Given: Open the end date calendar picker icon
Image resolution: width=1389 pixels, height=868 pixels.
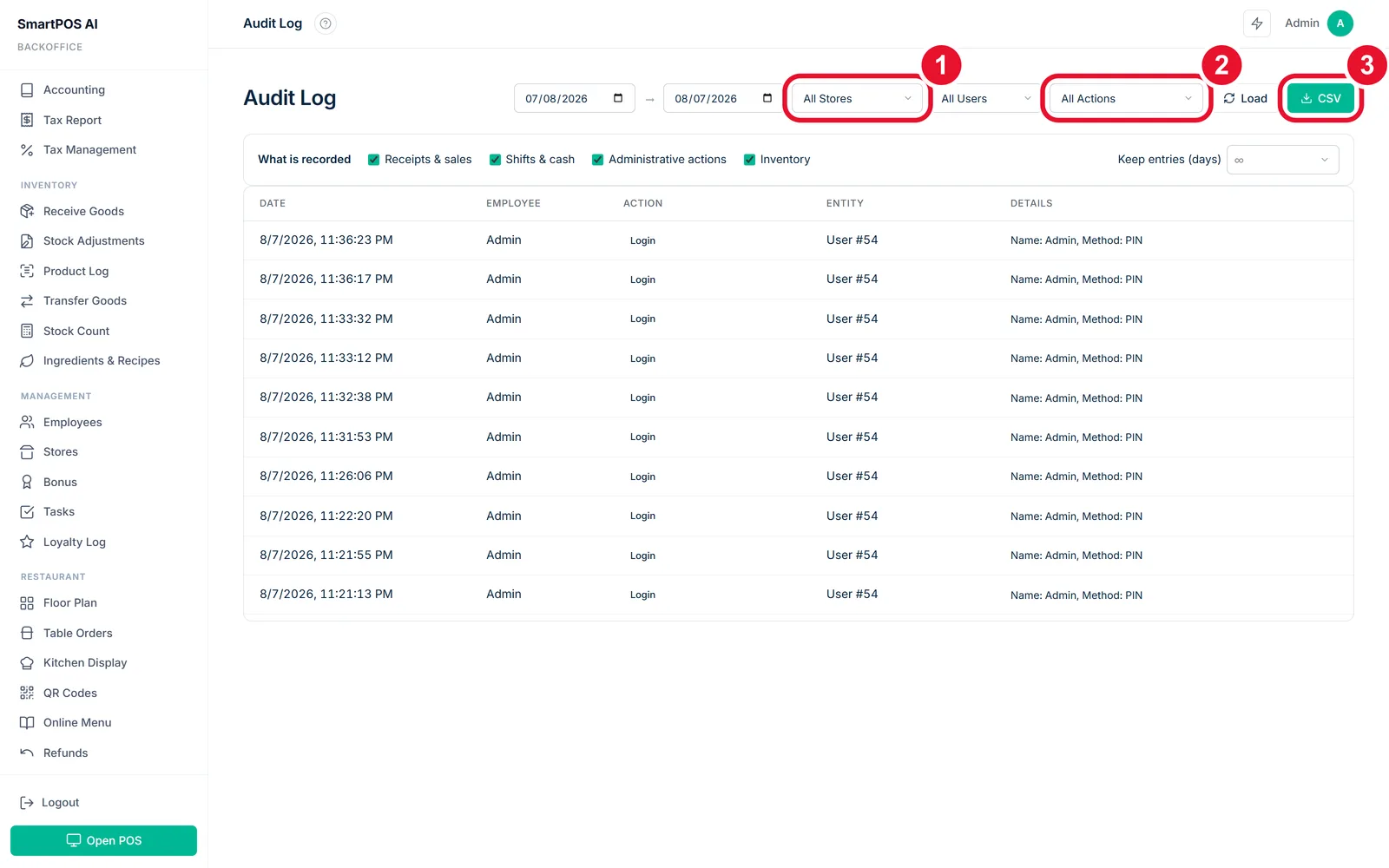Looking at the screenshot, I should point(767,98).
